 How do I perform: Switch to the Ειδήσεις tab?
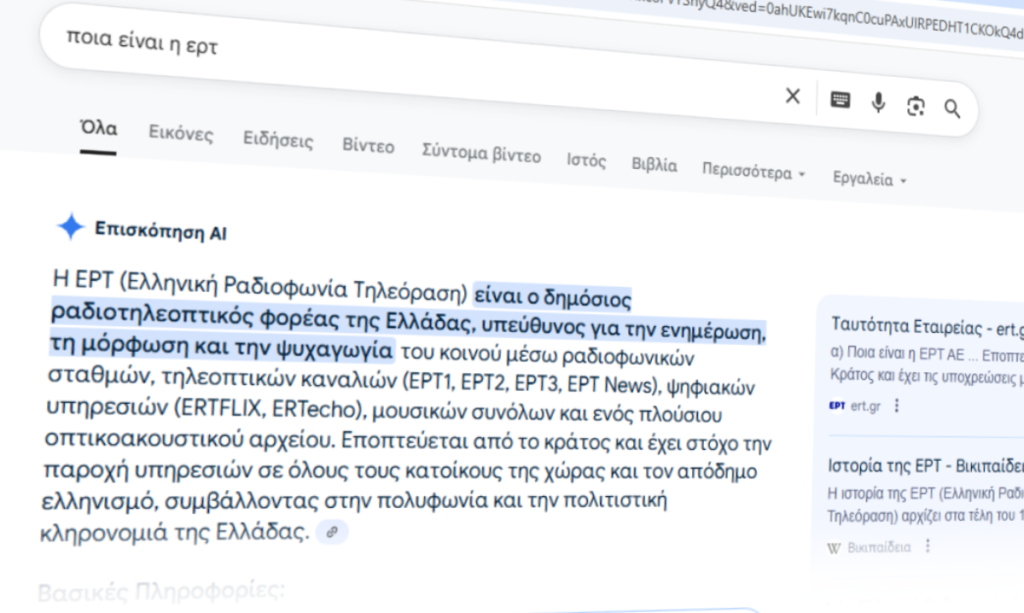(x=278, y=140)
